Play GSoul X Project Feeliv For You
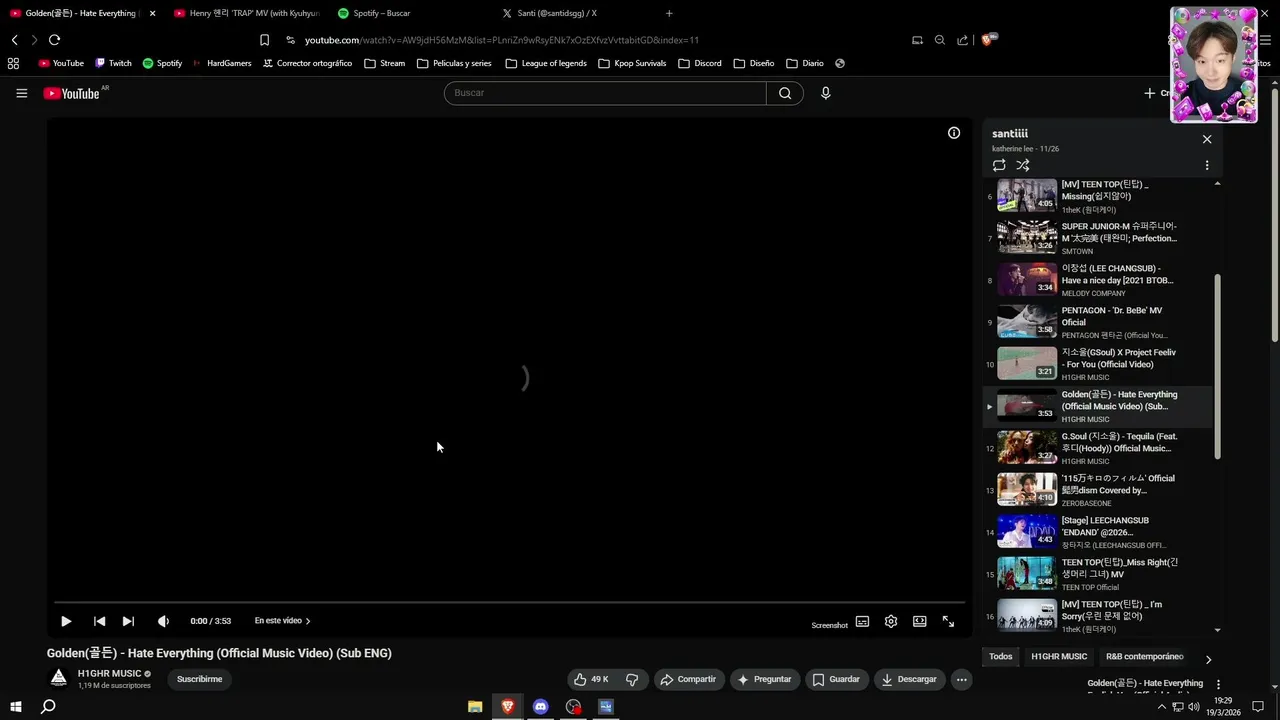The image size is (1280, 720). point(1097,364)
